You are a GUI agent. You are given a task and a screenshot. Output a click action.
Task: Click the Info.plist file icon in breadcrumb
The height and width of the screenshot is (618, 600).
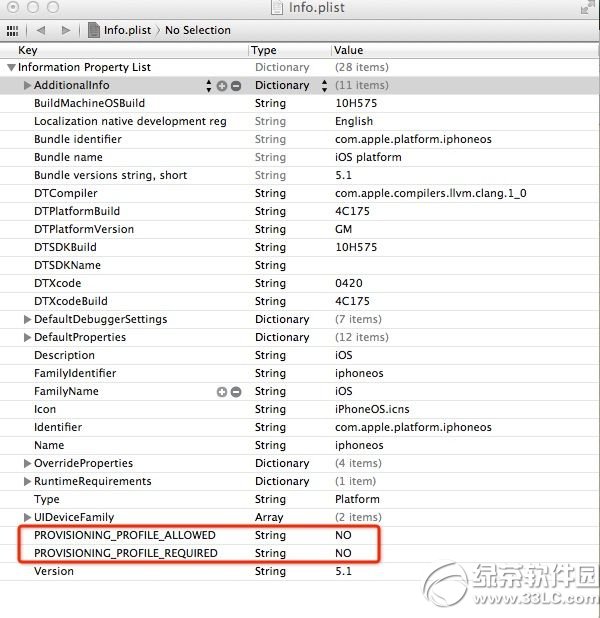click(93, 30)
